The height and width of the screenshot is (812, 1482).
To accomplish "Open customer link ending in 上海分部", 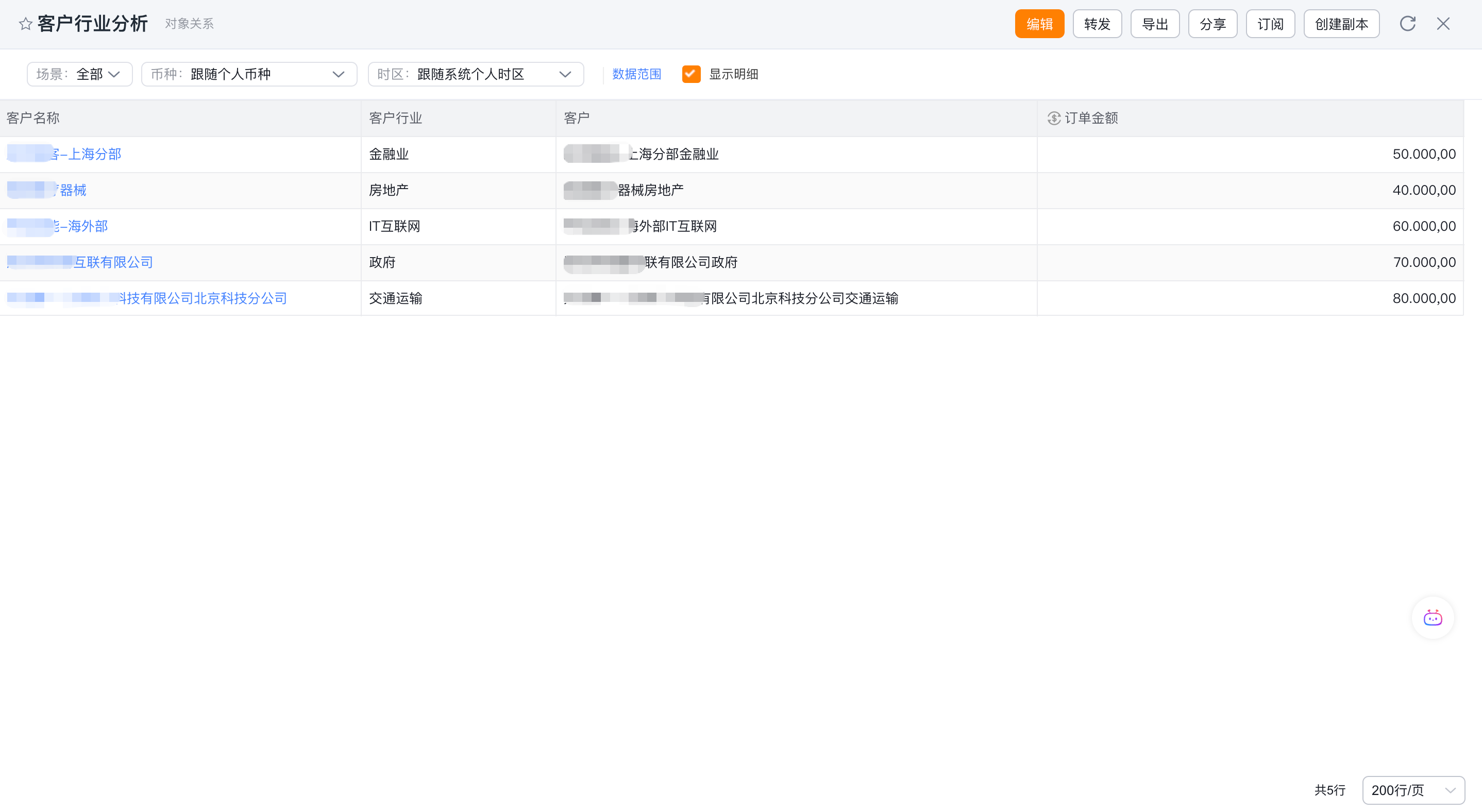I will click(x=64, y=154).
